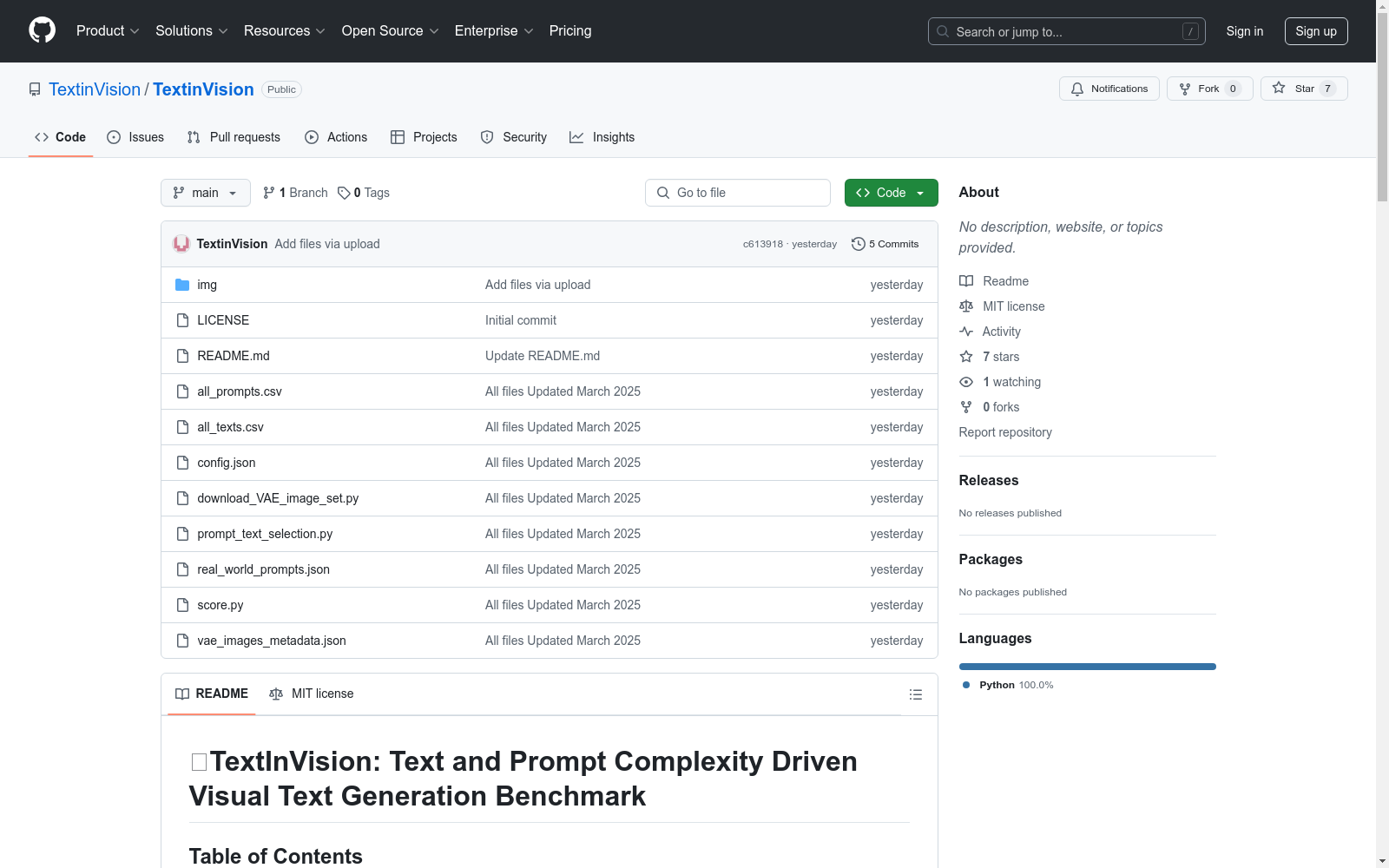The image size is (1389, 868).
Task: Click the star icon beside 7 stars
Action: tap(966, 357)
